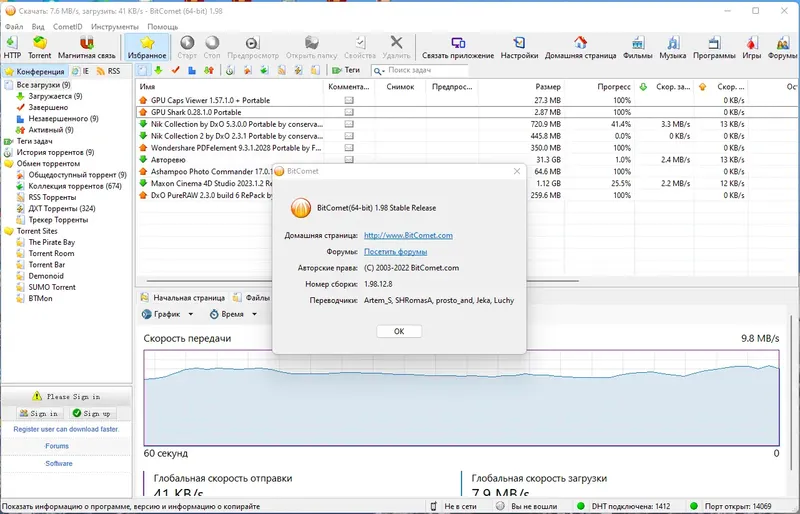Open the Инструменты menu
The height and width of the screenshot is (514, 800).
coord(114,27)
